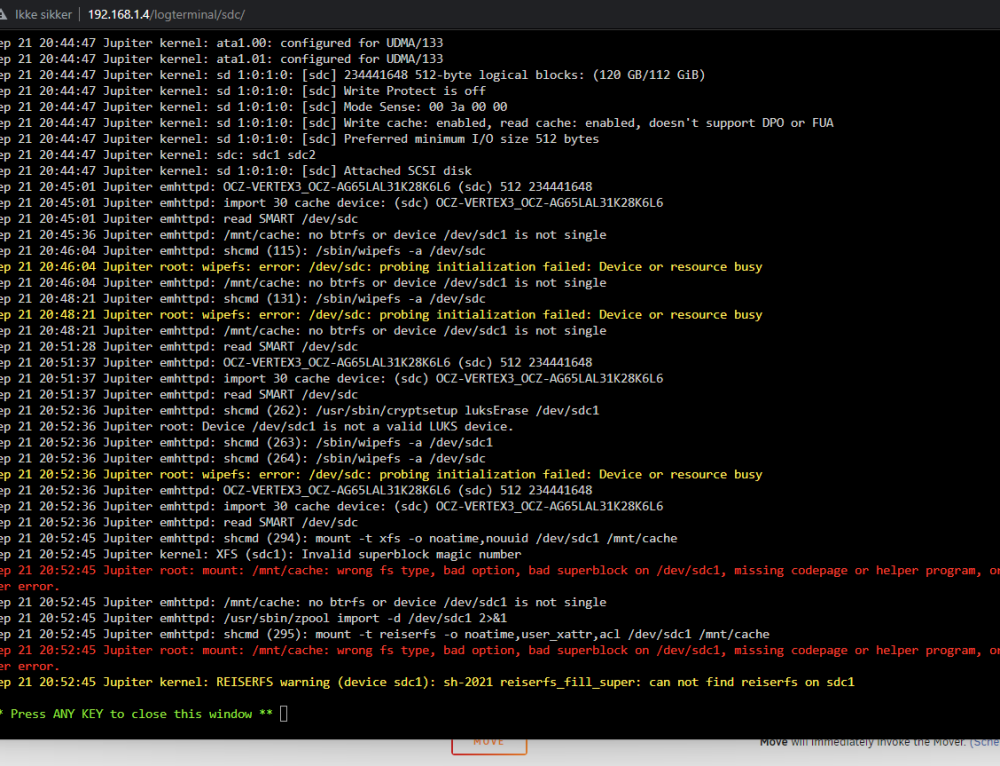Image resolution: width=1000 pixels, height=766 pixels.
Task: Click the 'ata1.00: configured for UDMA/133' log line
Action: [x=221, y=43]
